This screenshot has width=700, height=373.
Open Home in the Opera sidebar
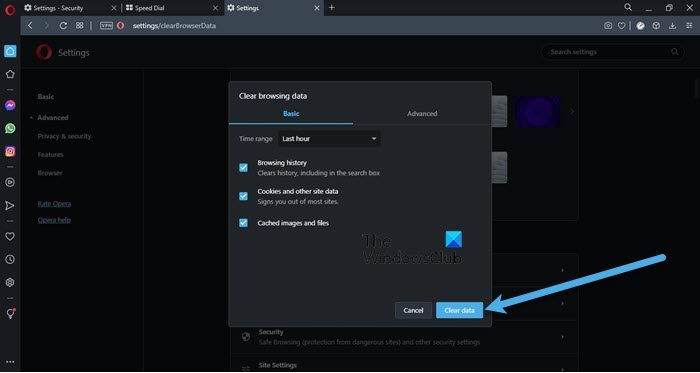10,51
